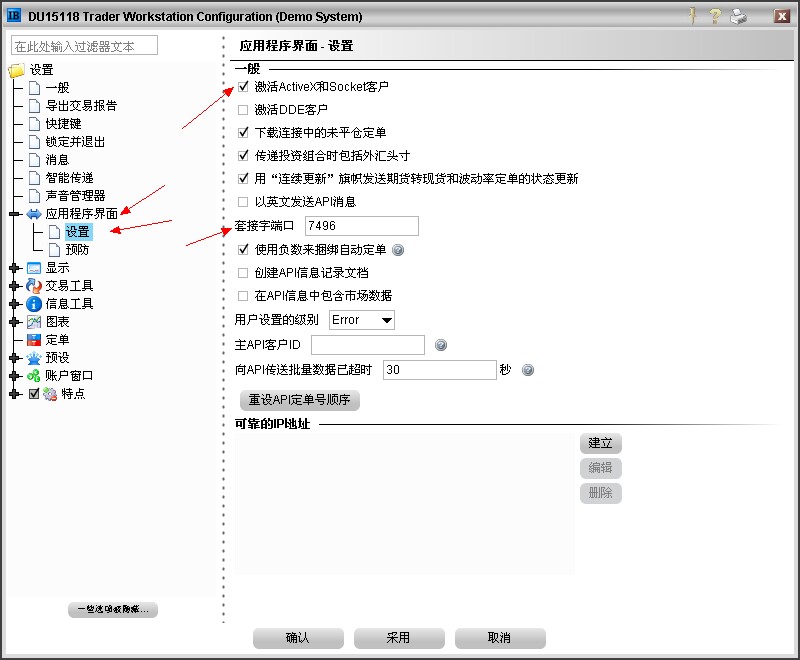800x660 pixels.
Task: Expand the 信息工具 tree node
Action: [x=15, y=304]
